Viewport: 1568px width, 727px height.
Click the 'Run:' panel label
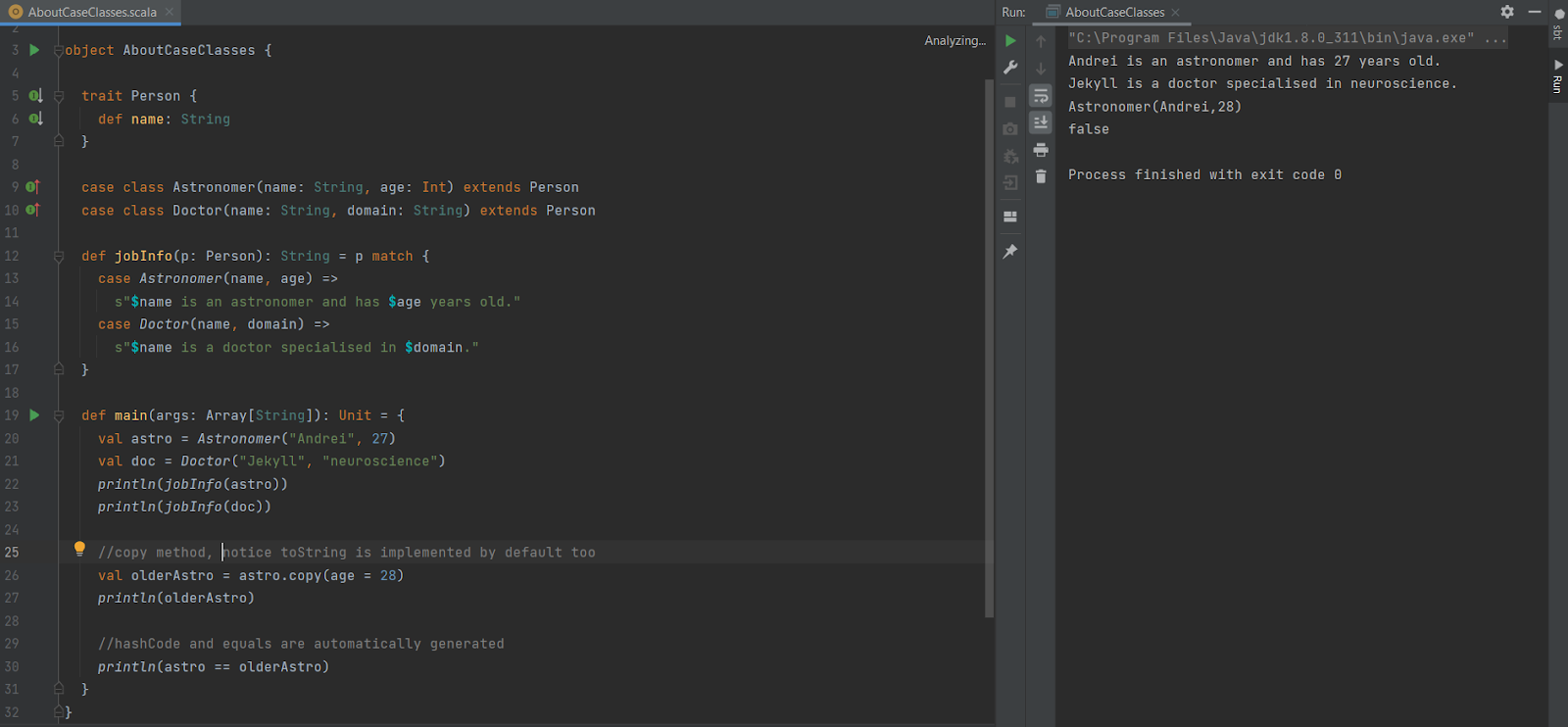(1013, 12)
